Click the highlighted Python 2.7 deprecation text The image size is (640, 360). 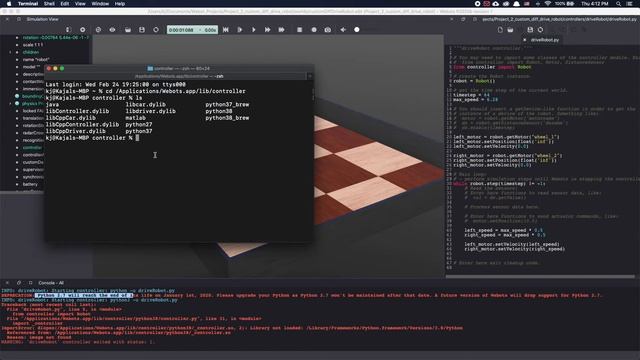coord(84,295)
